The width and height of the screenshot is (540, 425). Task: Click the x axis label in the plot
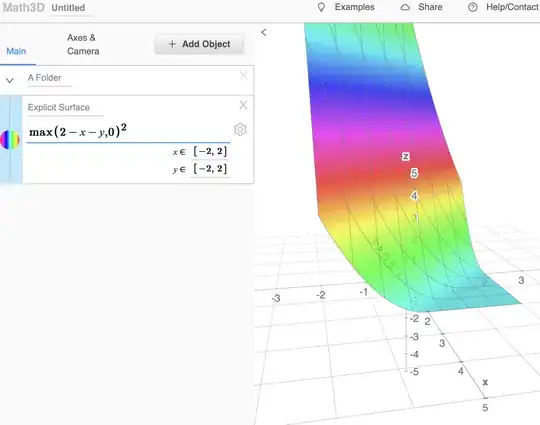485,382
